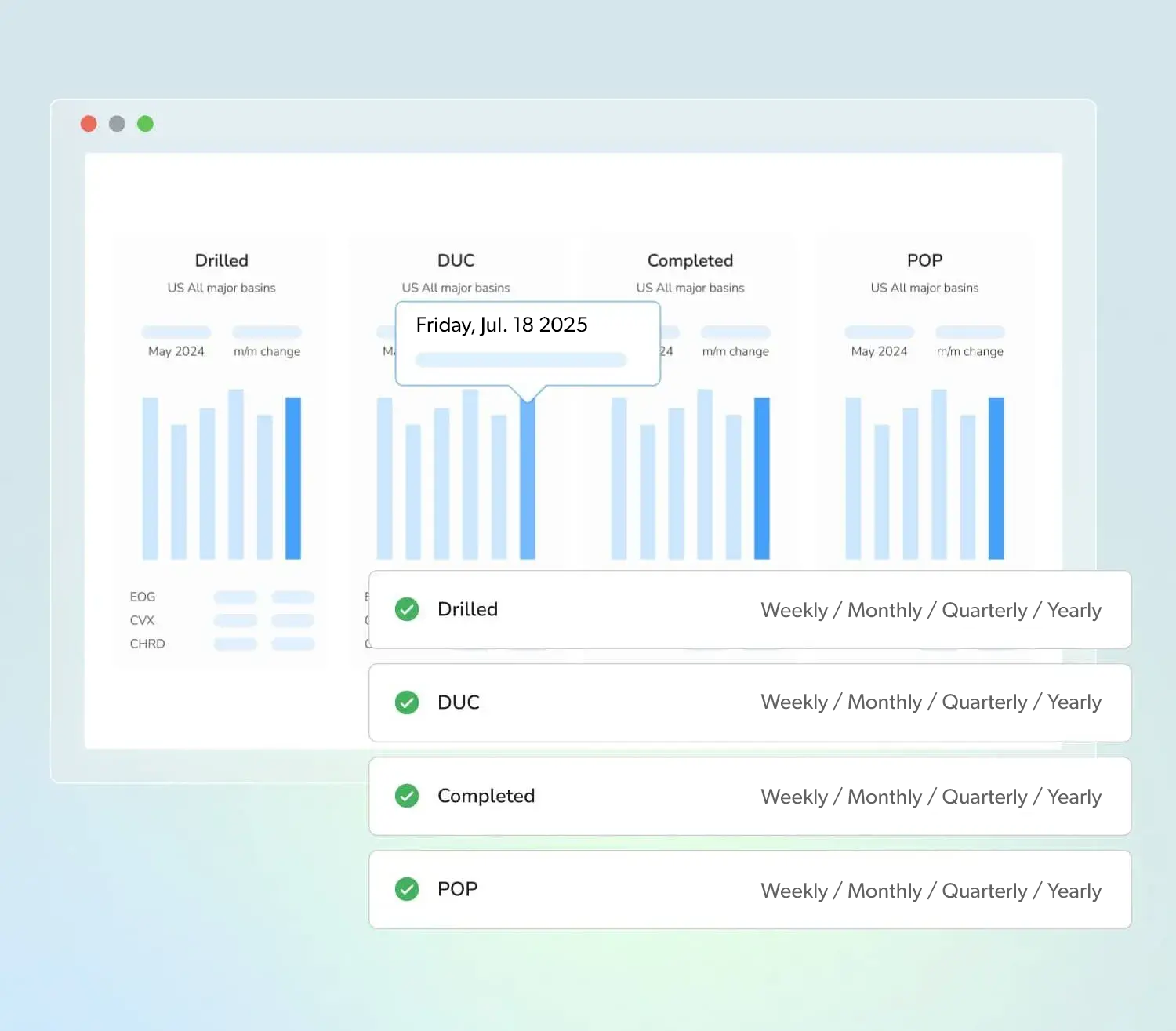The height and width of the screenshot is (1031, 1176).
Task: Click US All major basins under Drilled
Action: 222,288
